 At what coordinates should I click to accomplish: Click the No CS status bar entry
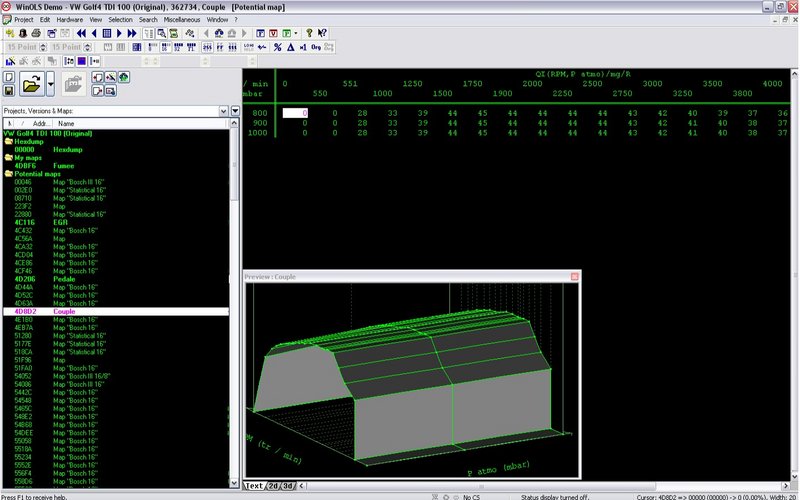[x=471, y=497]
